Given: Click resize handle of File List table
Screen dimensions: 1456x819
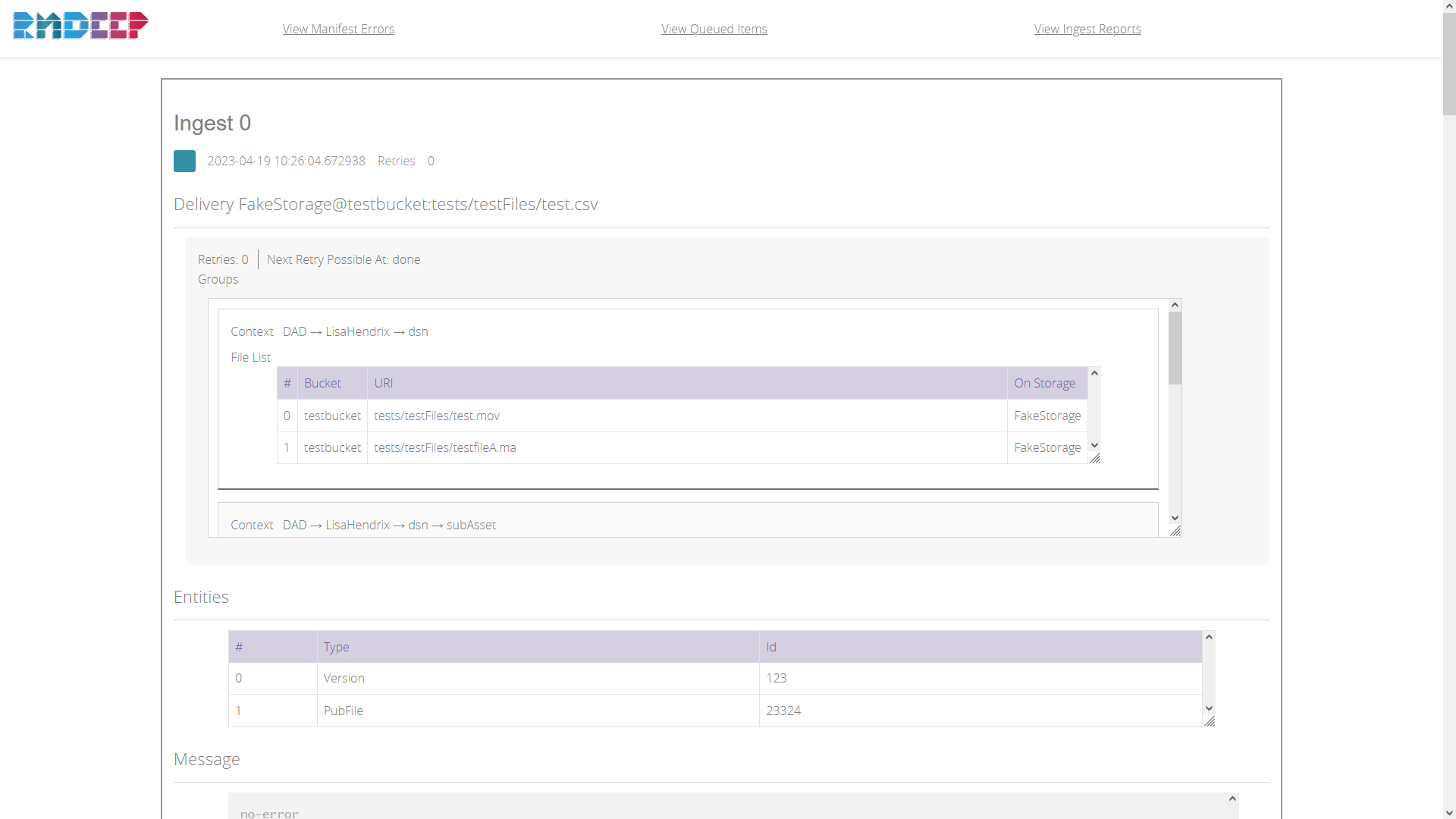Looking at the screenshot, I should pyautogui.click(x=1095, y=458).
